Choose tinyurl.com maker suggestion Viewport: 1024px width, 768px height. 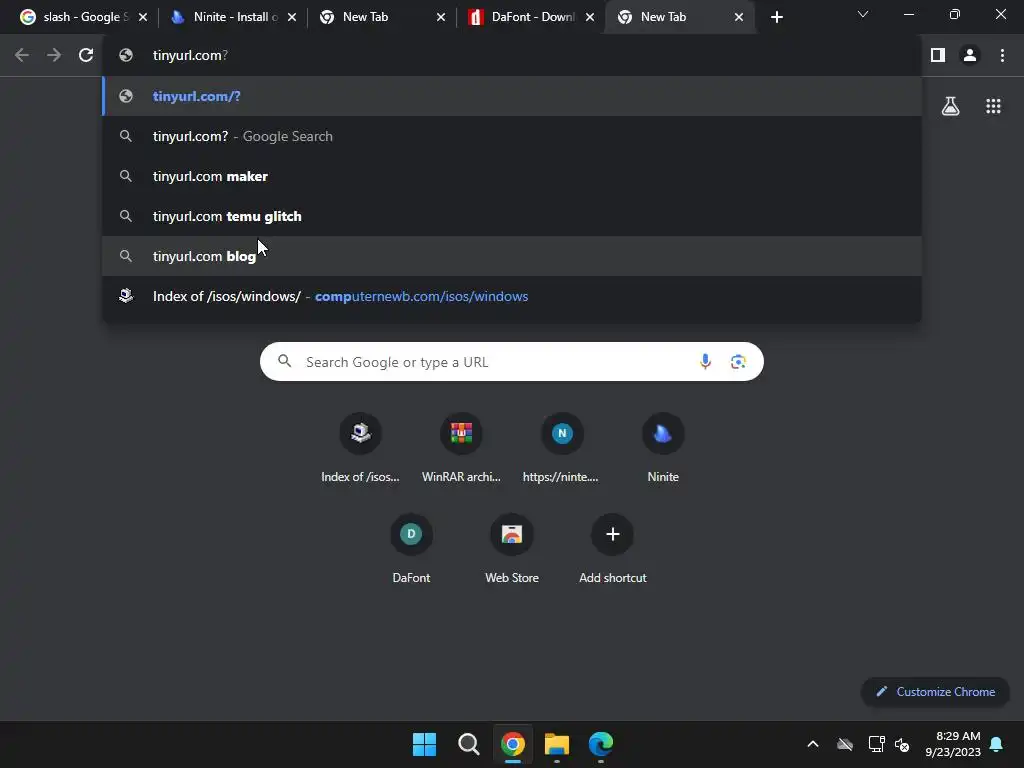tap(512, 176)
